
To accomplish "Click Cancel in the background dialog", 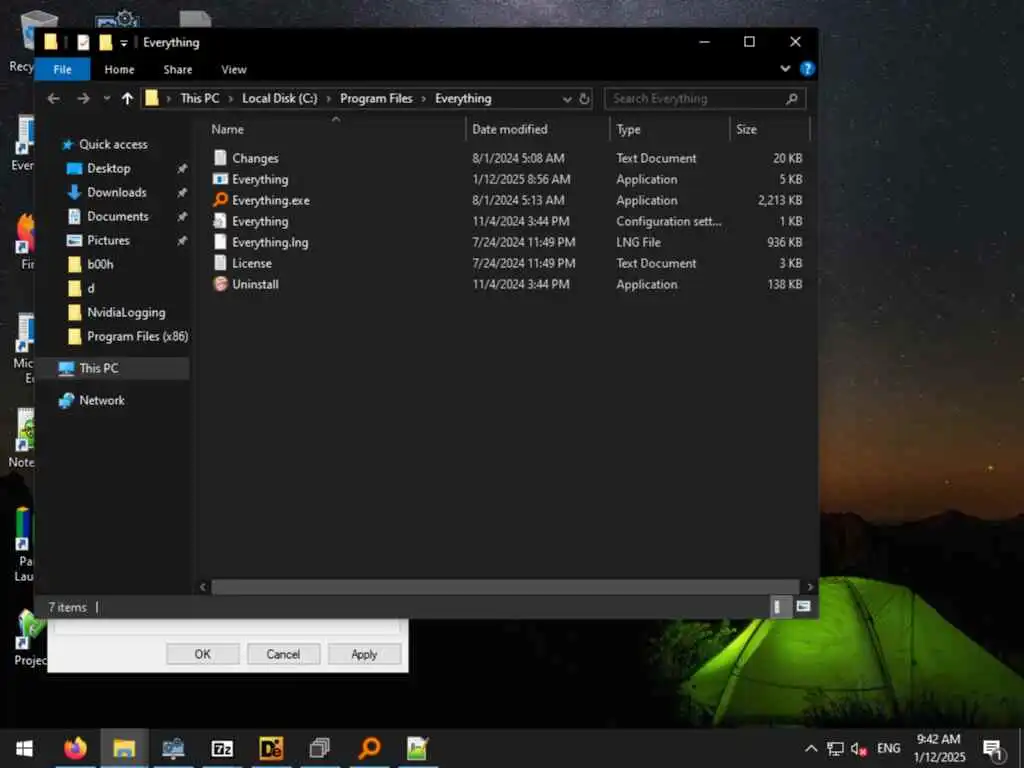I will pos(283,654).
